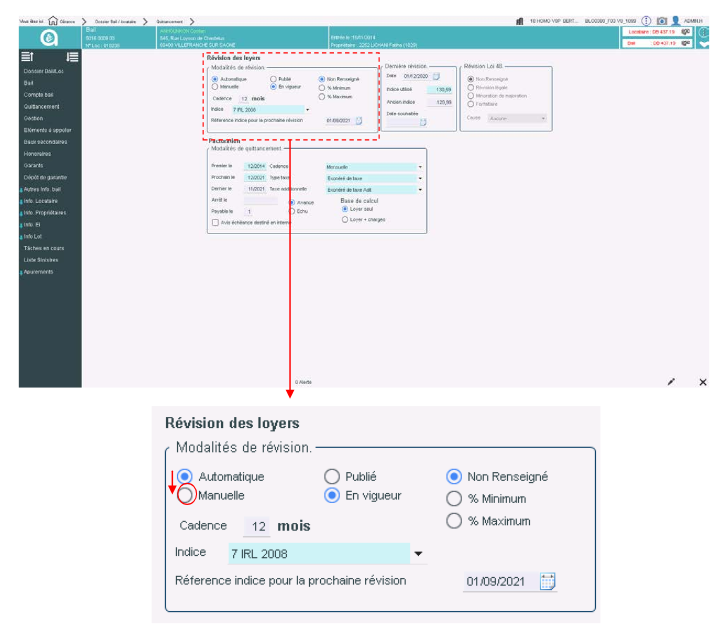720x629 pixels.
Task: Select the Echu radio option
Action: 292,211
